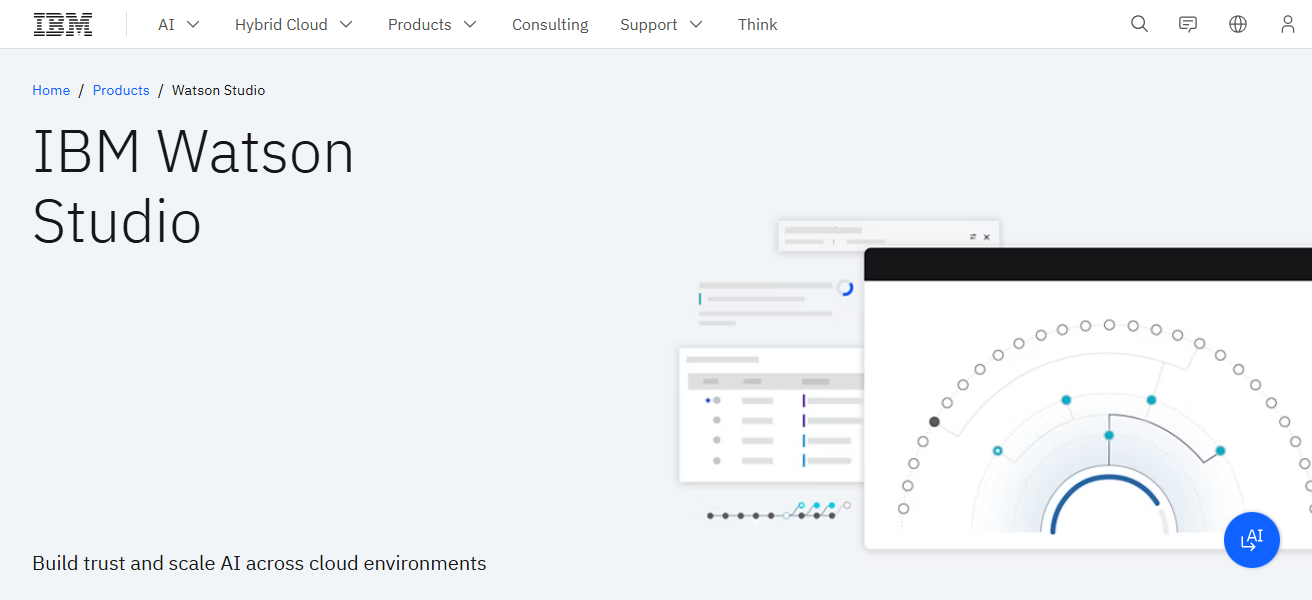Click the user account icon
This screenshot has width=1312, height=600.
coord(1288,23)
